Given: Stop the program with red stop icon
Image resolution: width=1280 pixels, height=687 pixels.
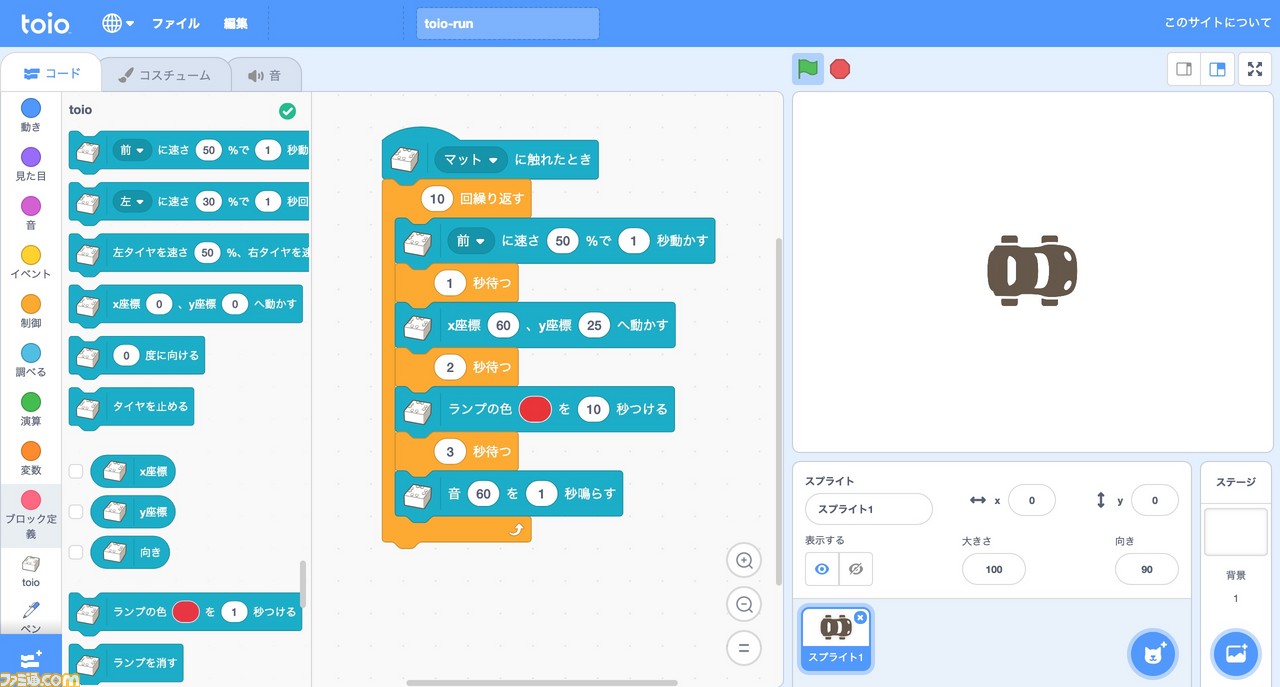Looking at the screenshot, I should point(840,69).
